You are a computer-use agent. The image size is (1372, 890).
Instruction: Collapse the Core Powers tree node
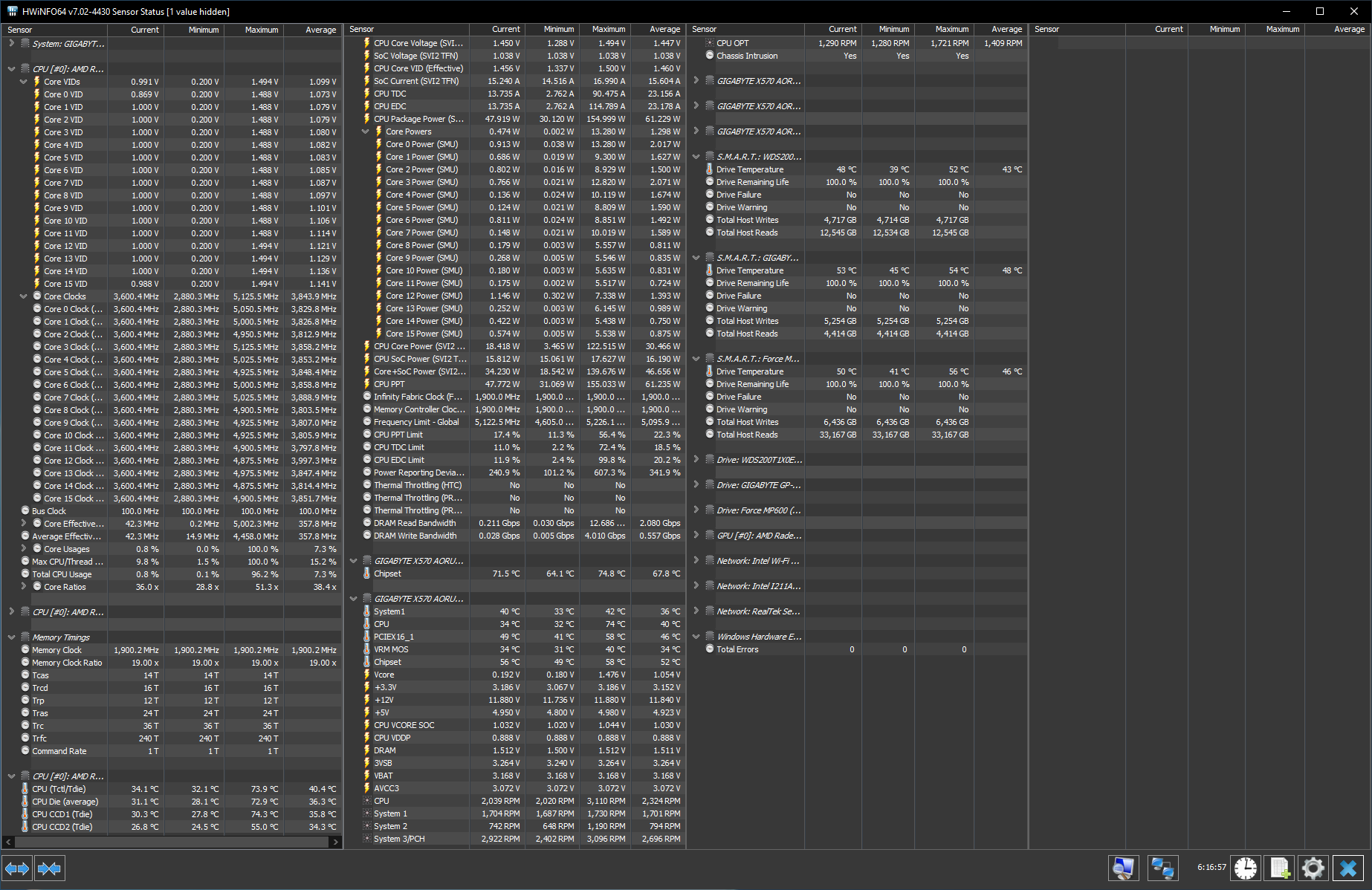pyautogui.click(x=365, y=131)
